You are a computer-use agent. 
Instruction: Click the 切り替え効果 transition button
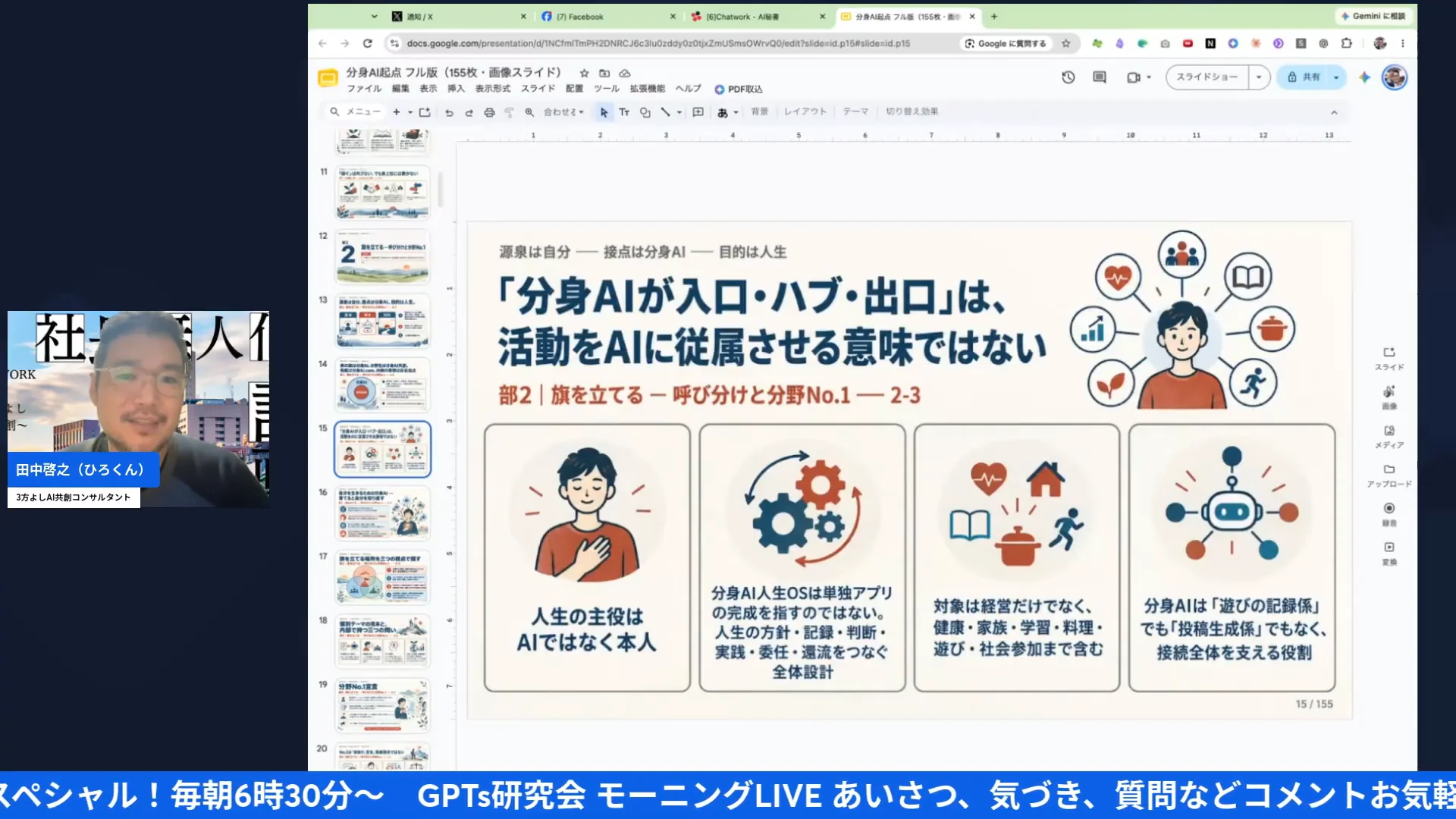912,111
